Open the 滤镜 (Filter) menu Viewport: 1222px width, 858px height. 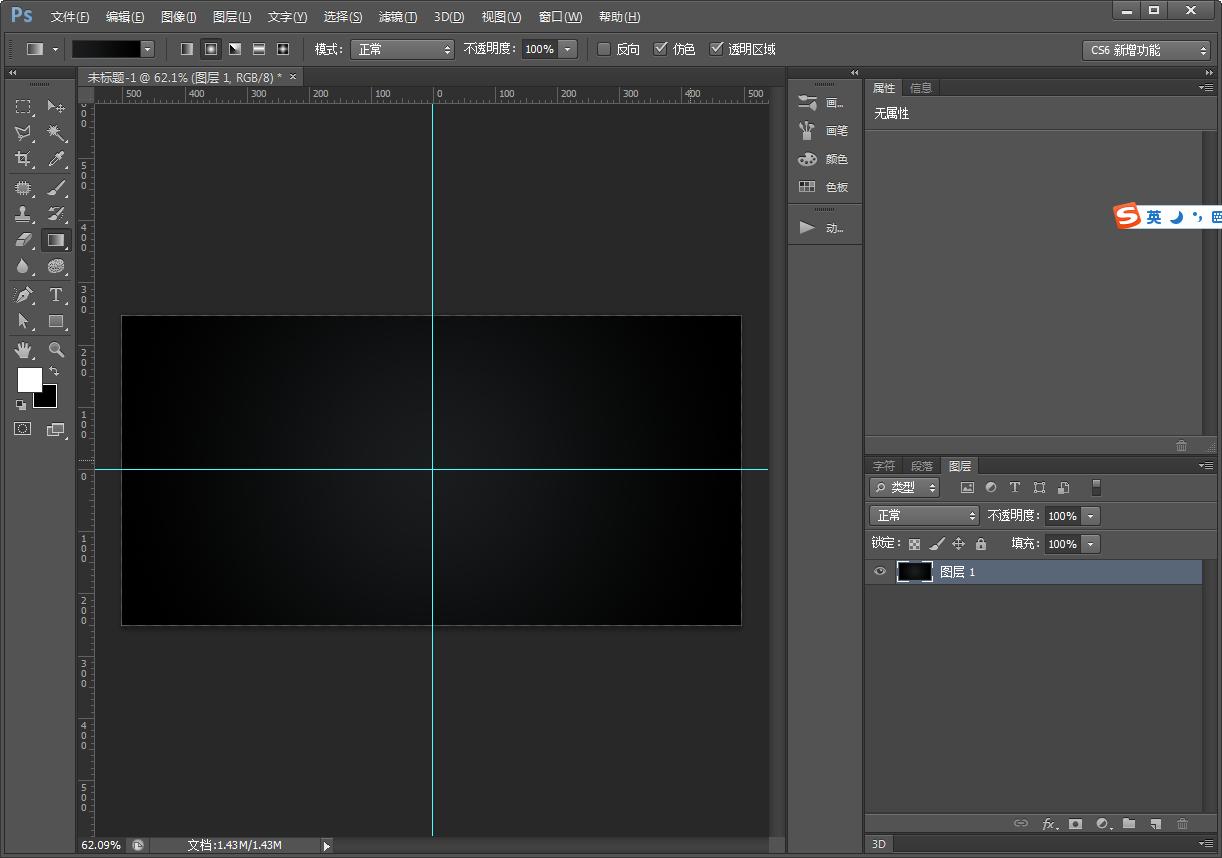coord(398,17)
